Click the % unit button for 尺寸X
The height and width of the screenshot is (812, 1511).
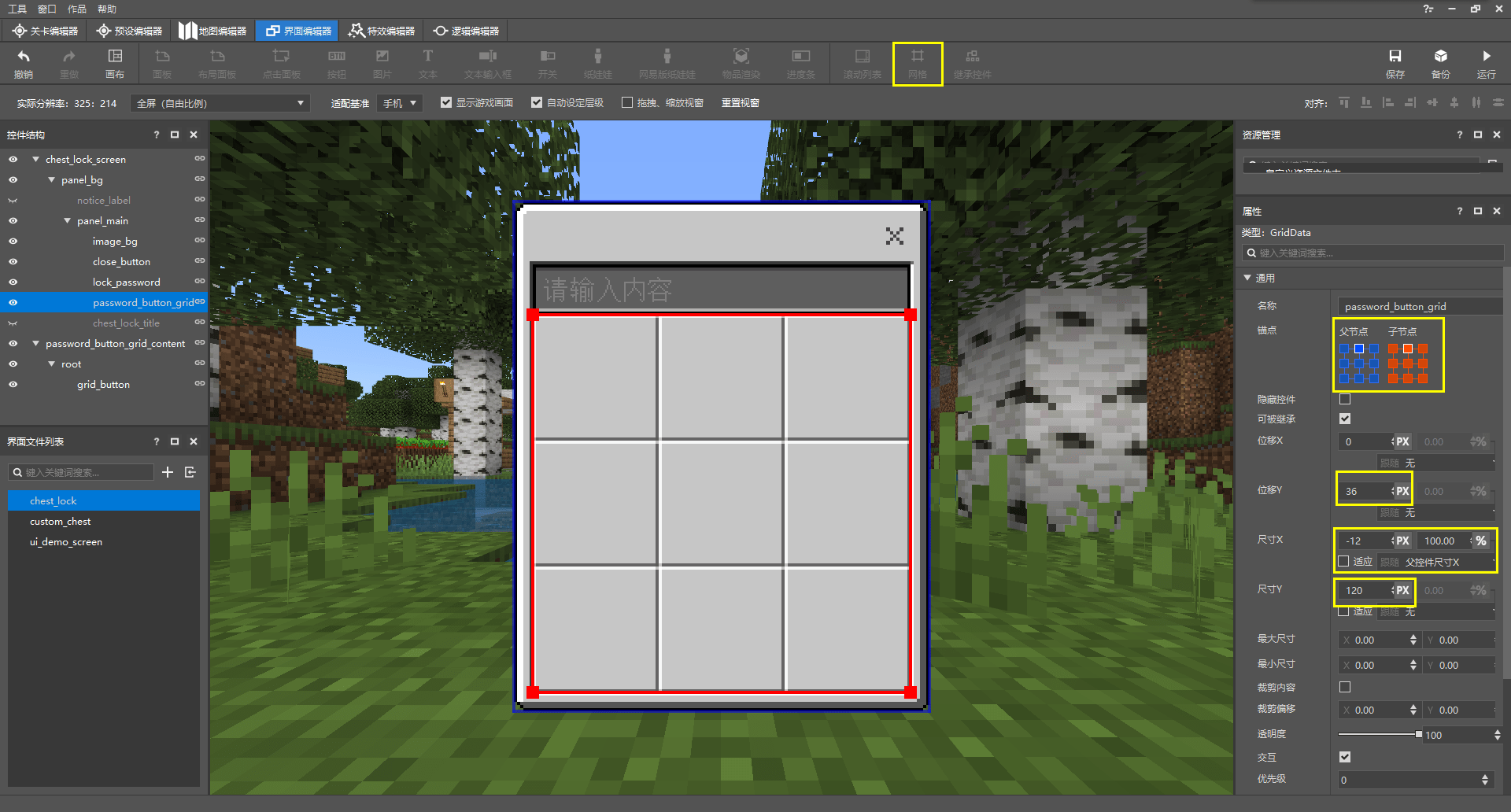point(1481,541)
